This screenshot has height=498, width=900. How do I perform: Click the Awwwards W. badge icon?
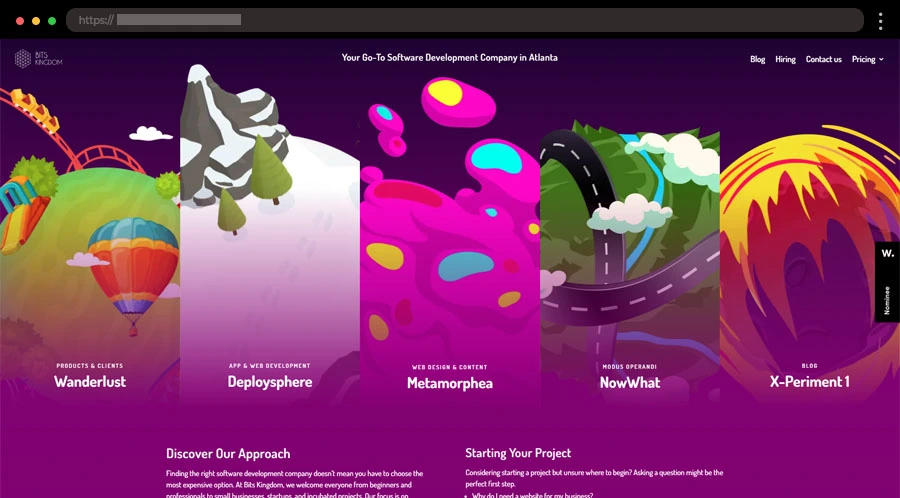(887, 254)
